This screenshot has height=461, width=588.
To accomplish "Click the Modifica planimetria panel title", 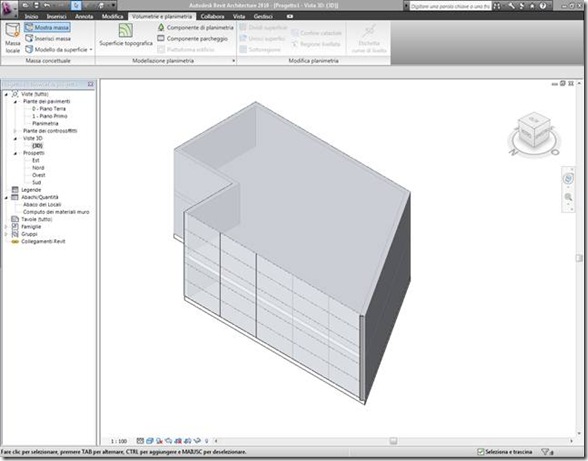I will [x=314, y=60].
